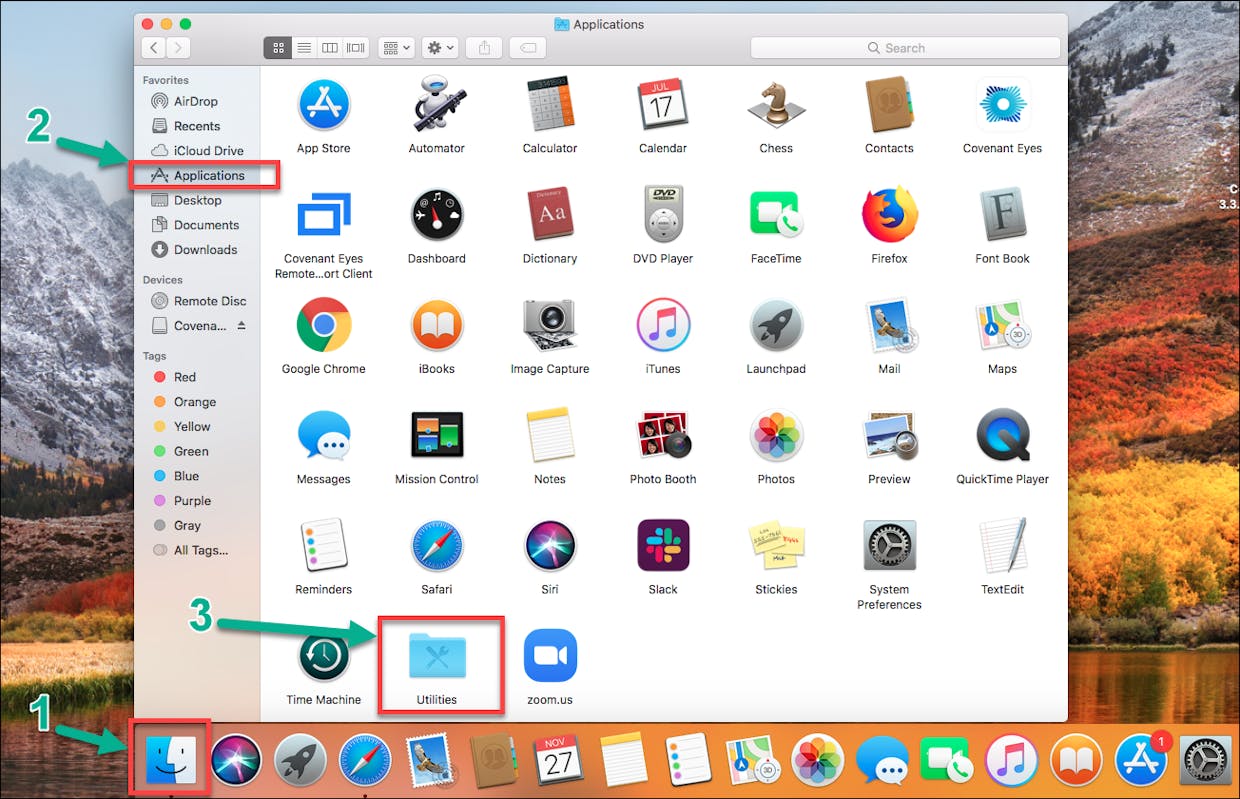Image resolution: width=1240 pixels, height=799 pixels.
Task: Show All Tags in sidebar
Action: coord(200,550)
